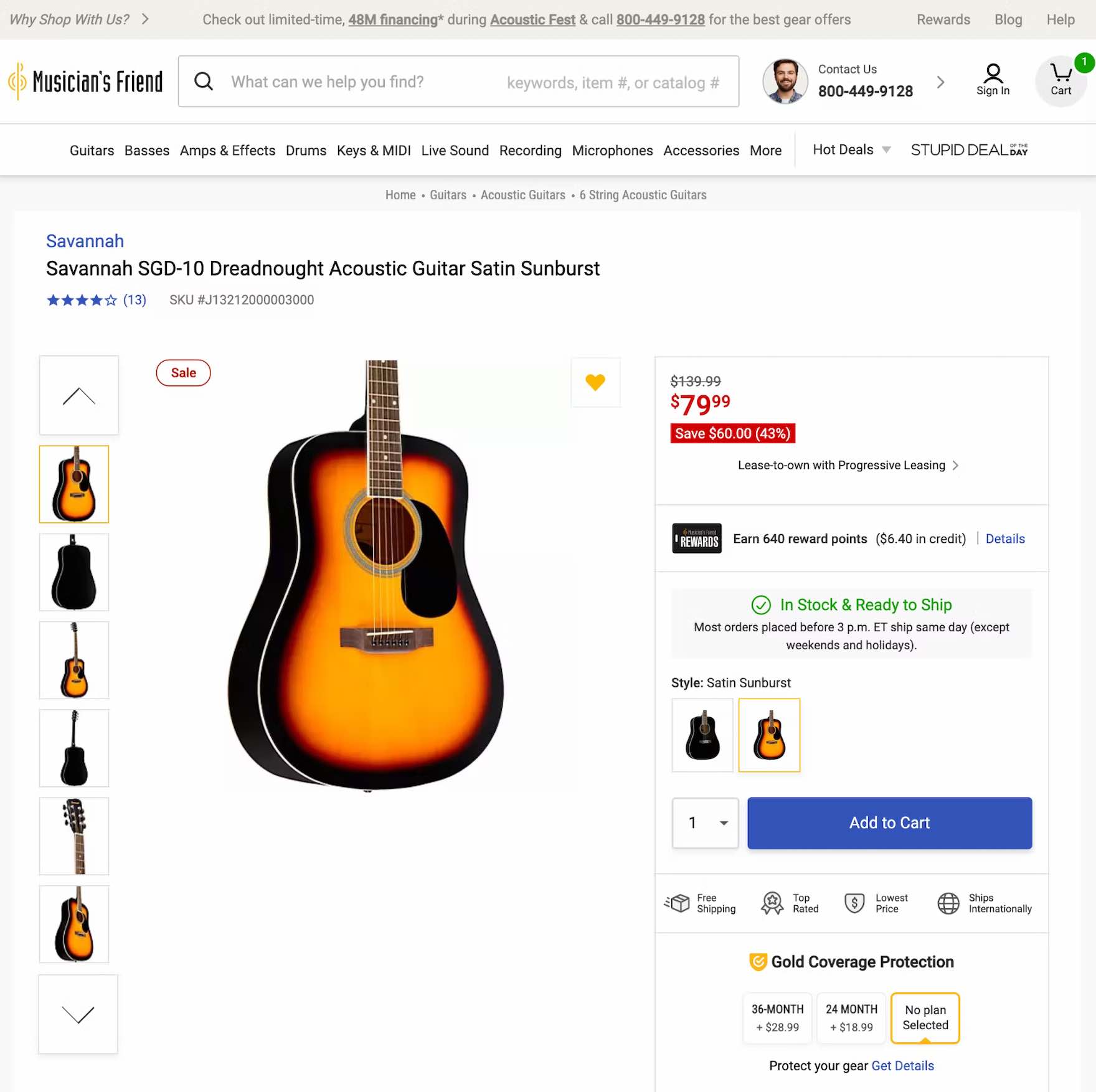Screen dimensions: 1096x1092
Task: Choose the black guitar style swatch
Action: pos(702,735)
